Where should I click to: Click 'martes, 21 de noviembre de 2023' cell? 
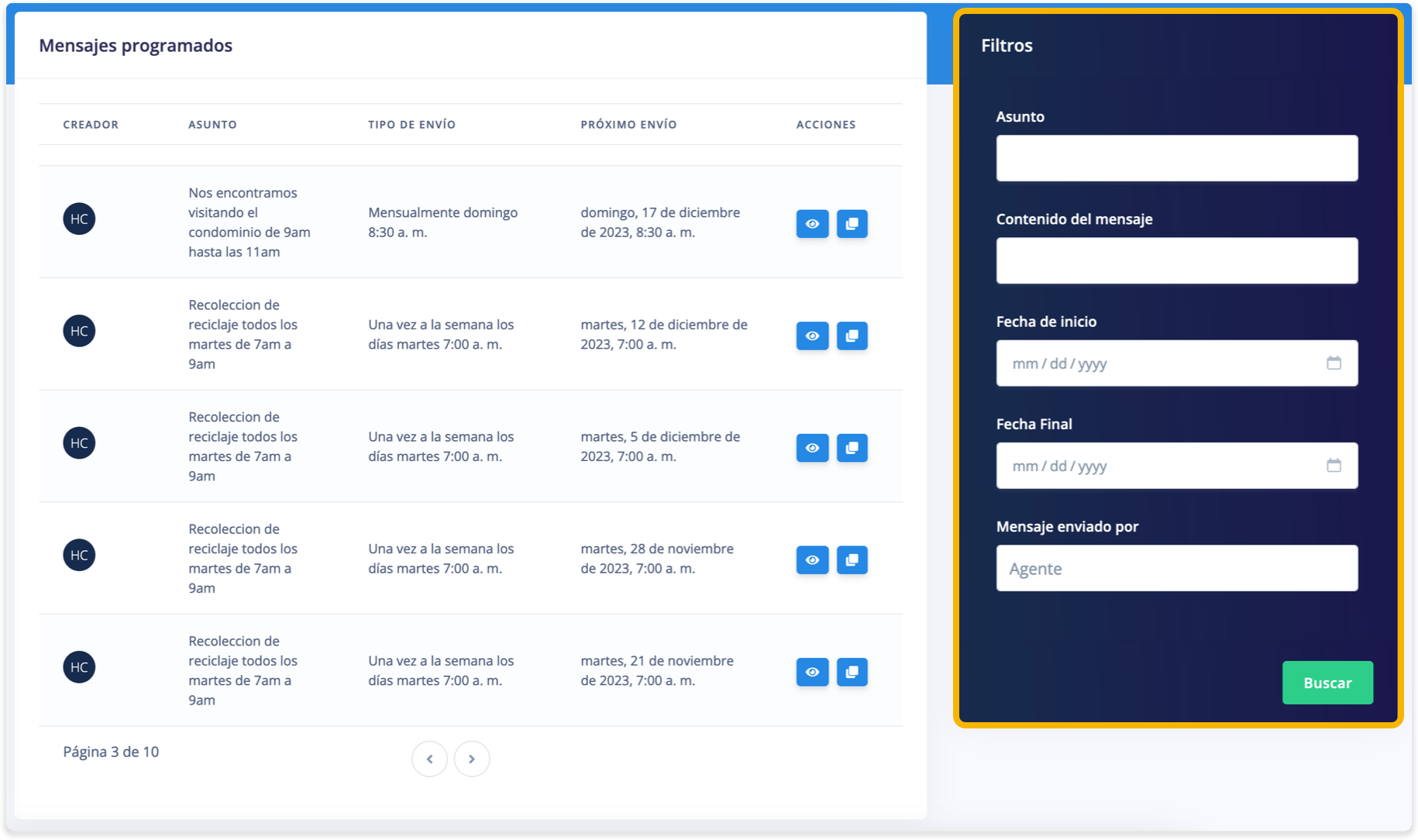(657, 671)
